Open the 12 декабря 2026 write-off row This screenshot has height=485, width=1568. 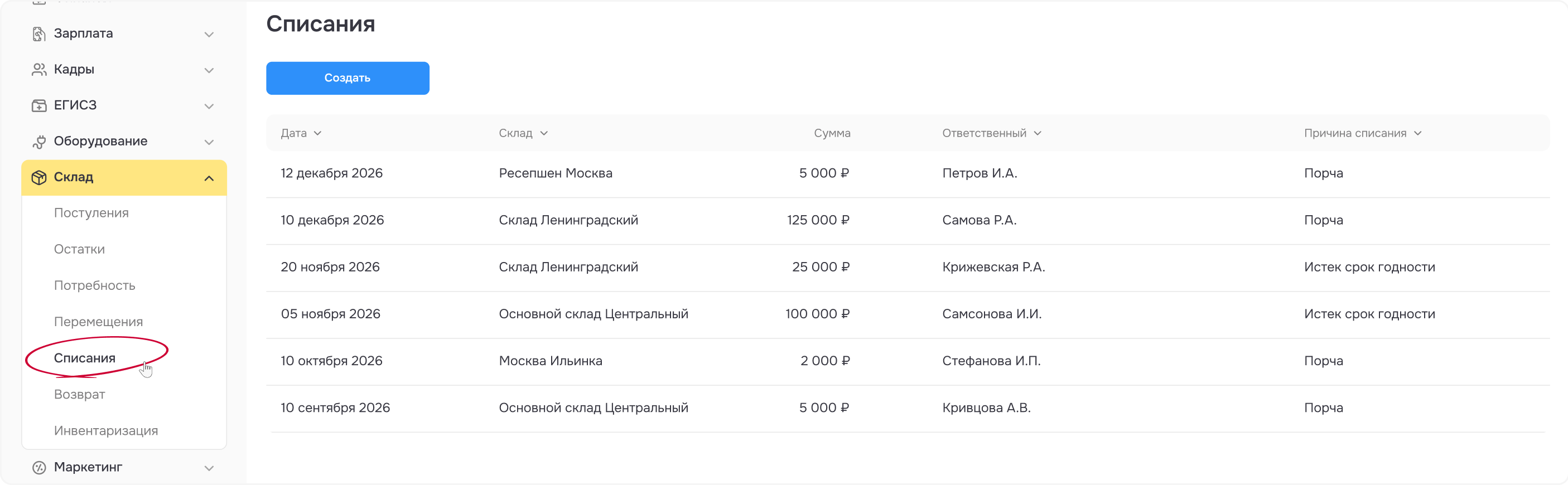coord(908,173)
